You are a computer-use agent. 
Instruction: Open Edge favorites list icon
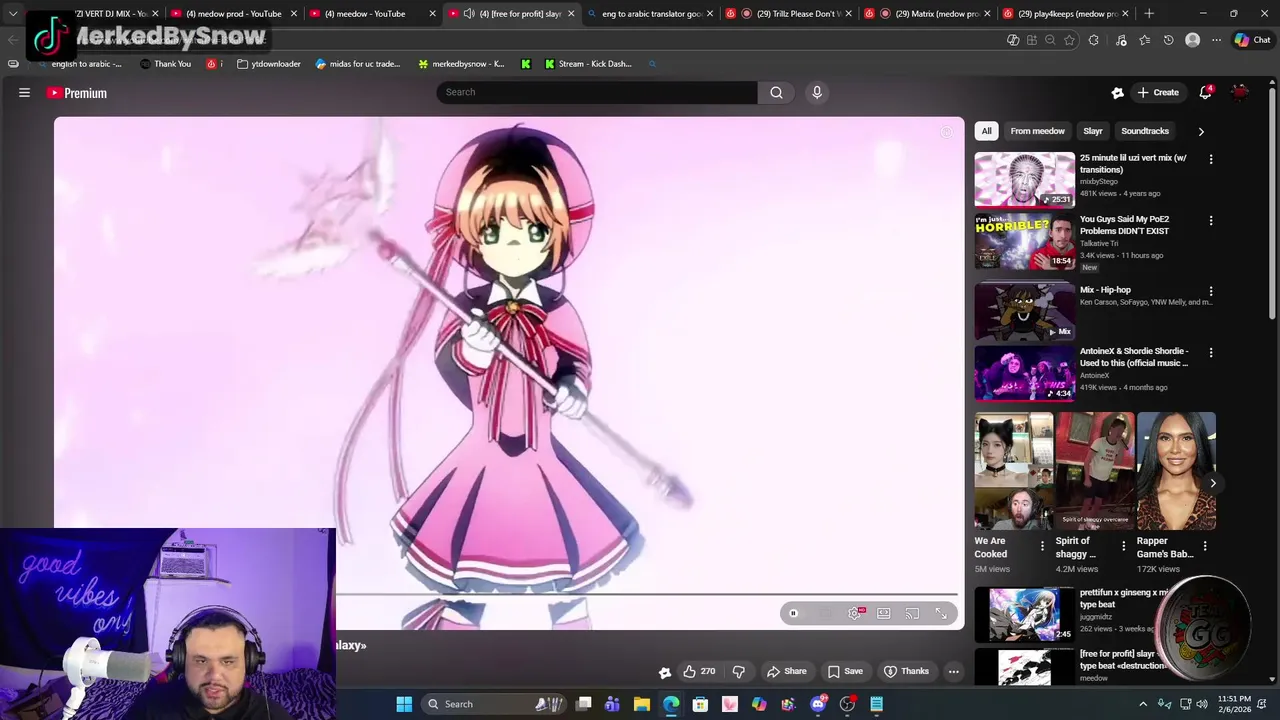1144,40
